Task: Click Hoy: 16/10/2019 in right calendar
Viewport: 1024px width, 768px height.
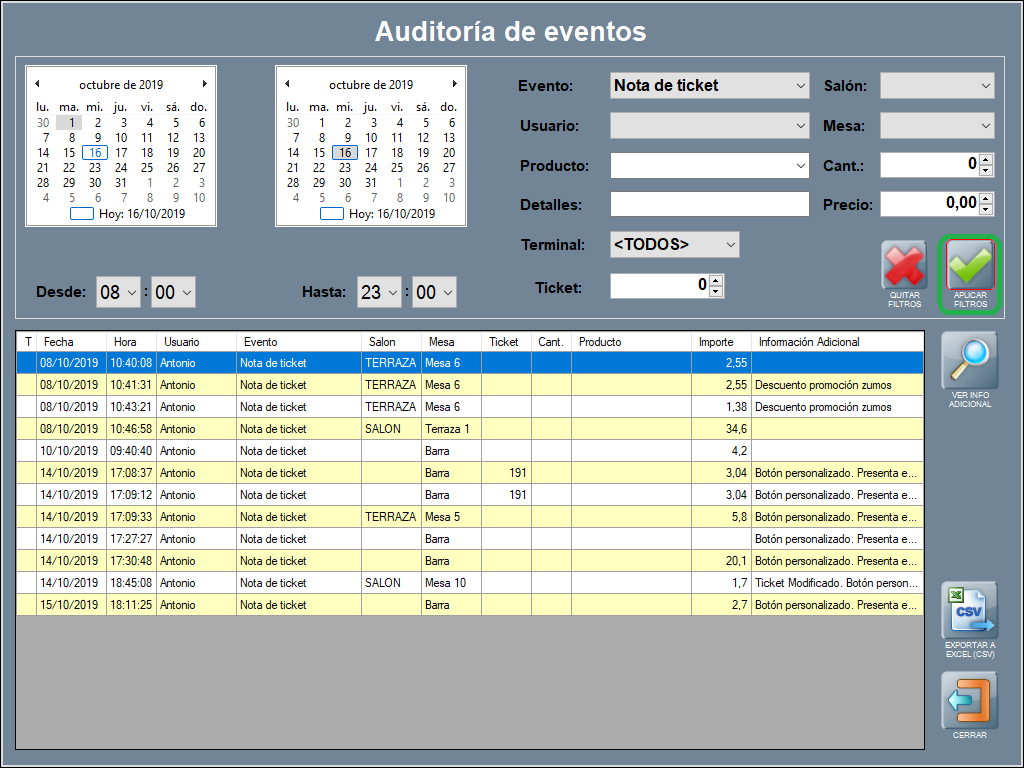Action: 379,213
